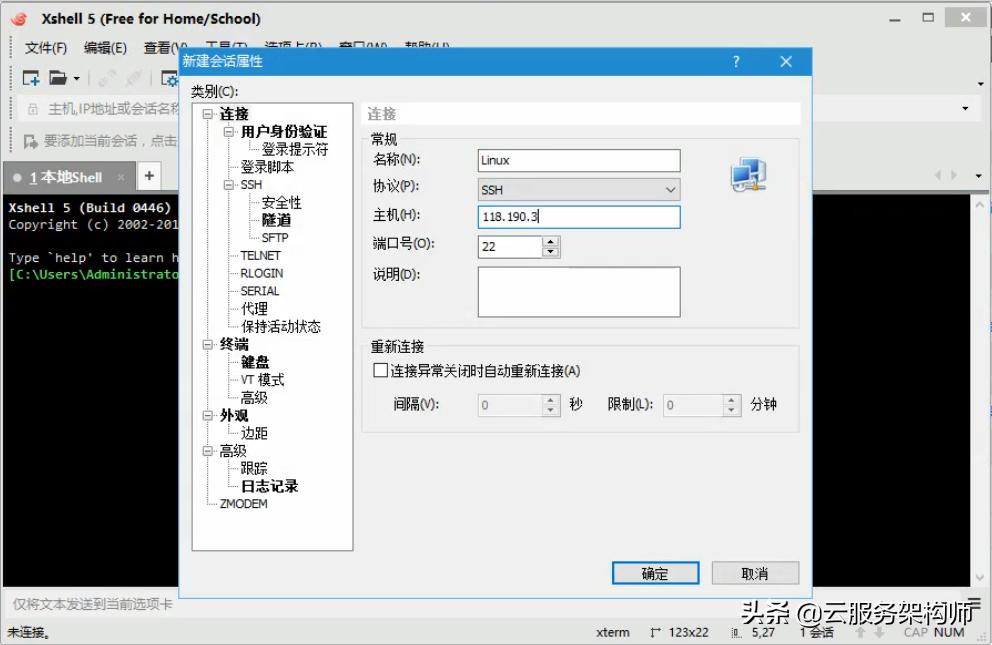The width and height of the screenshot is (992, 645).
Task: Expand the folder icon dropdown arrow on toolbar
Action: click(x=76, y=78)
